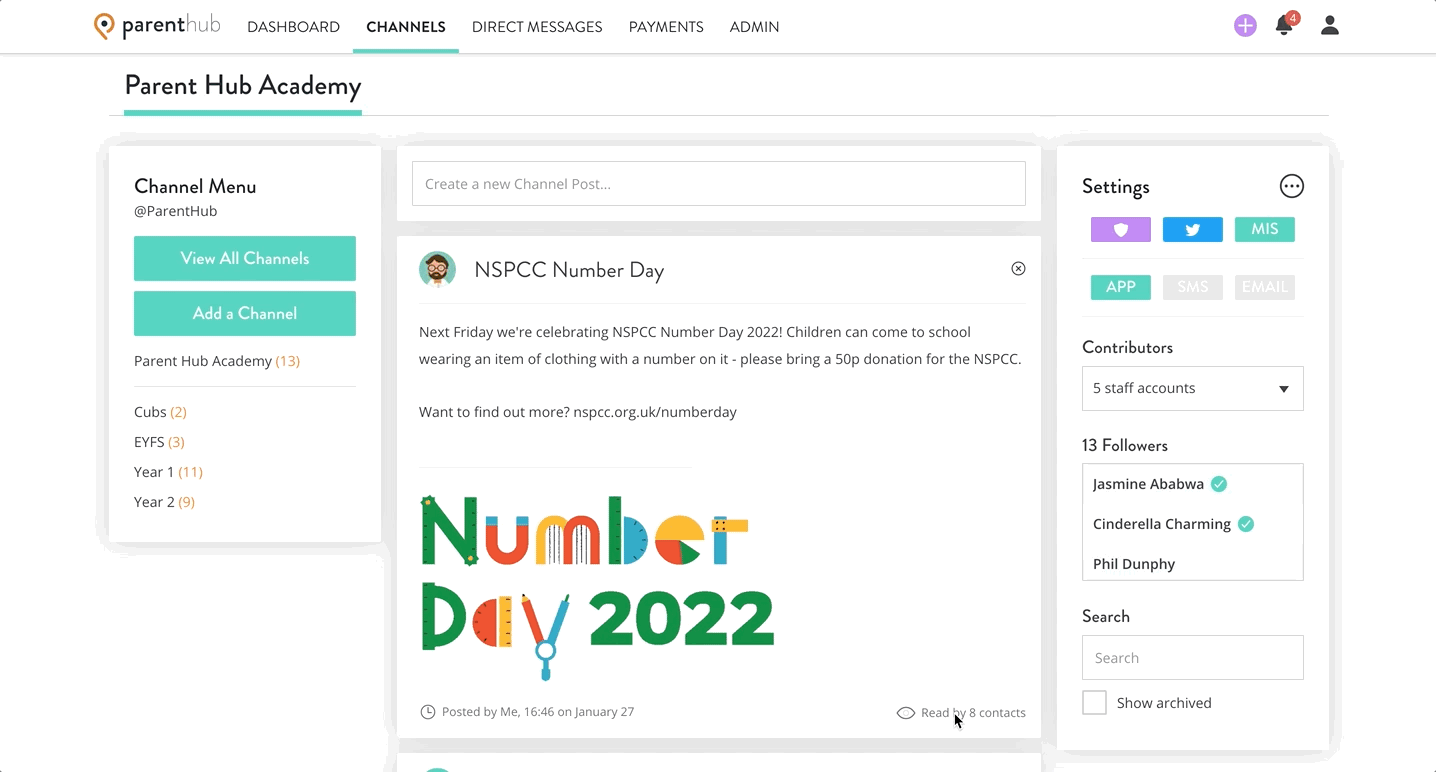The width and height of the screenshot is (1436, 772).
Task: Open the Year 1 channel
Action: (168, 472)
